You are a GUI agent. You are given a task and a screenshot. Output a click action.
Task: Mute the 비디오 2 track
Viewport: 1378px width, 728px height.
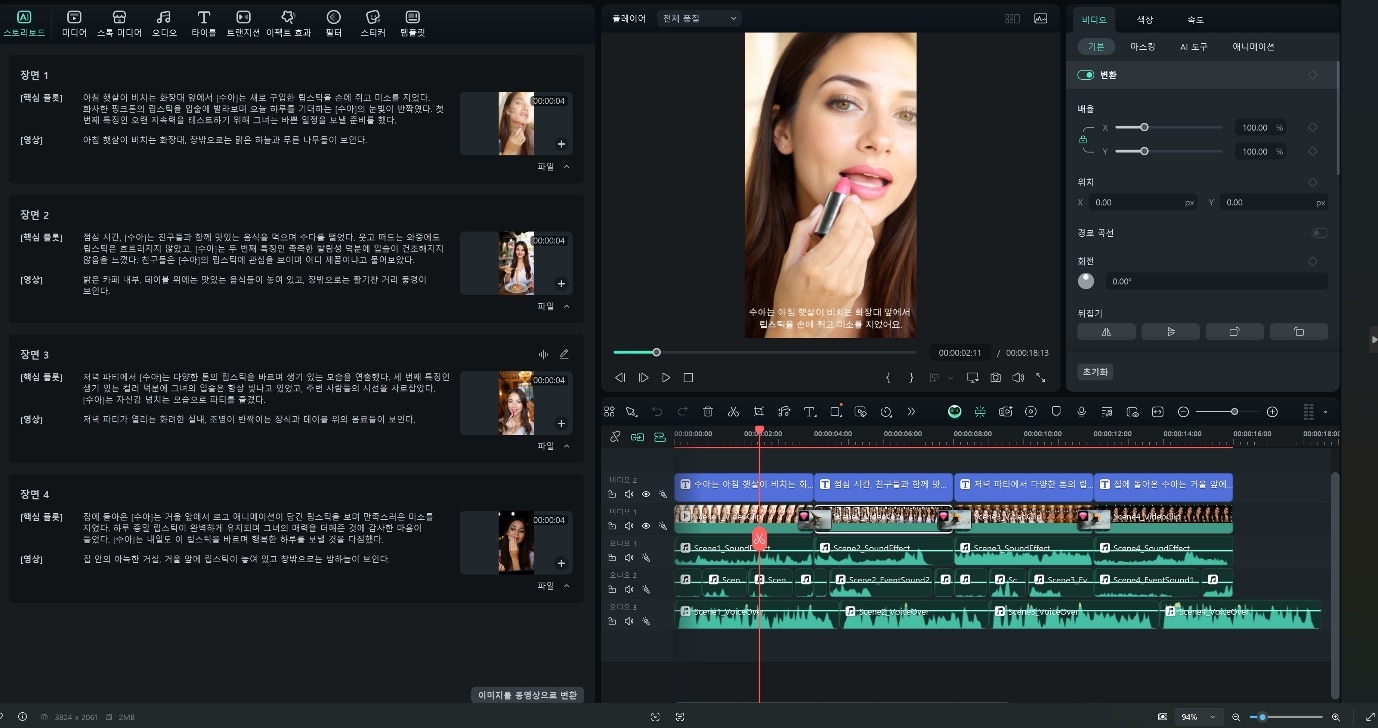point(629,494)
